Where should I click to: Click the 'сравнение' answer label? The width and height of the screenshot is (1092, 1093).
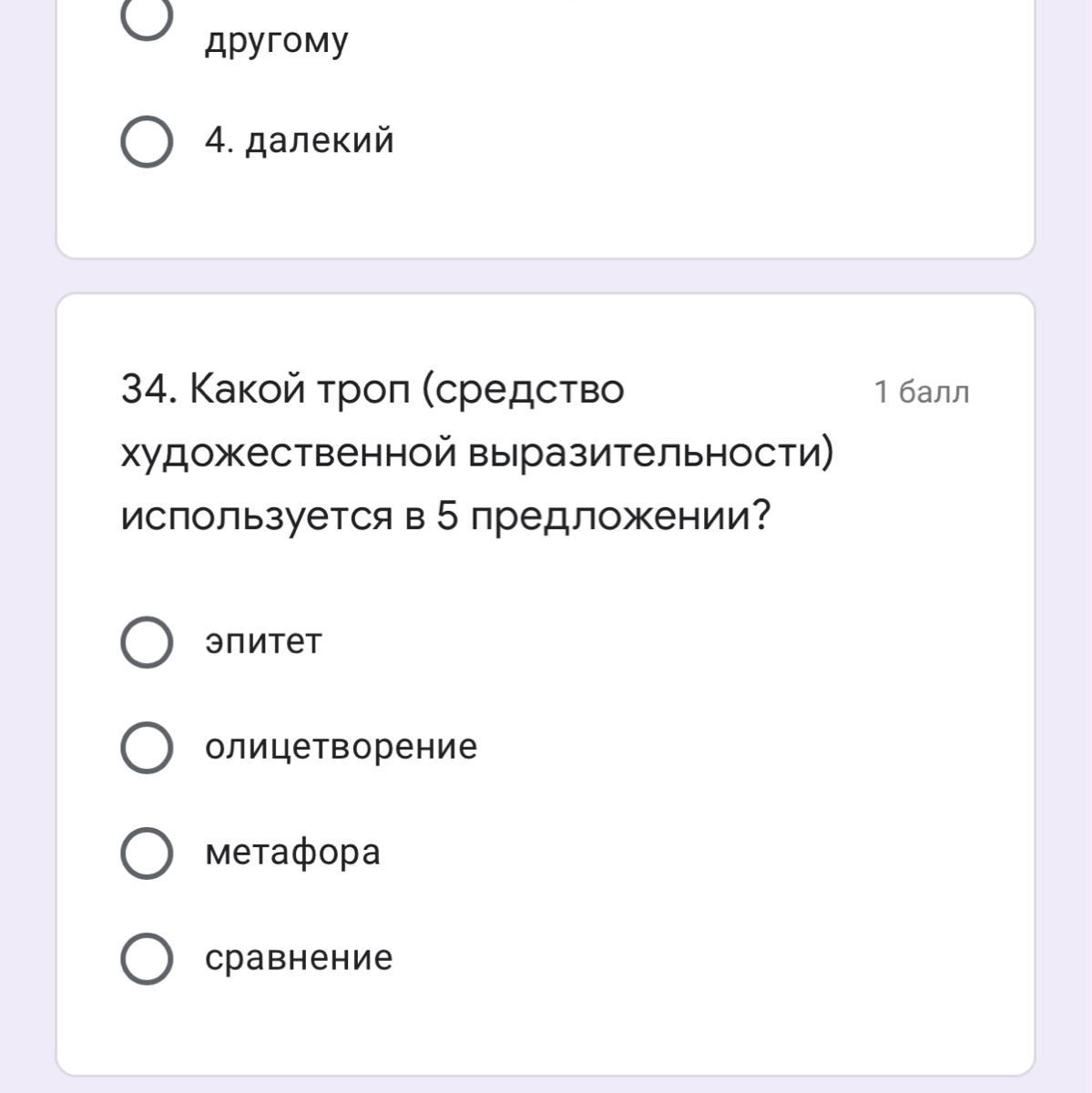(x=299, y=958)
